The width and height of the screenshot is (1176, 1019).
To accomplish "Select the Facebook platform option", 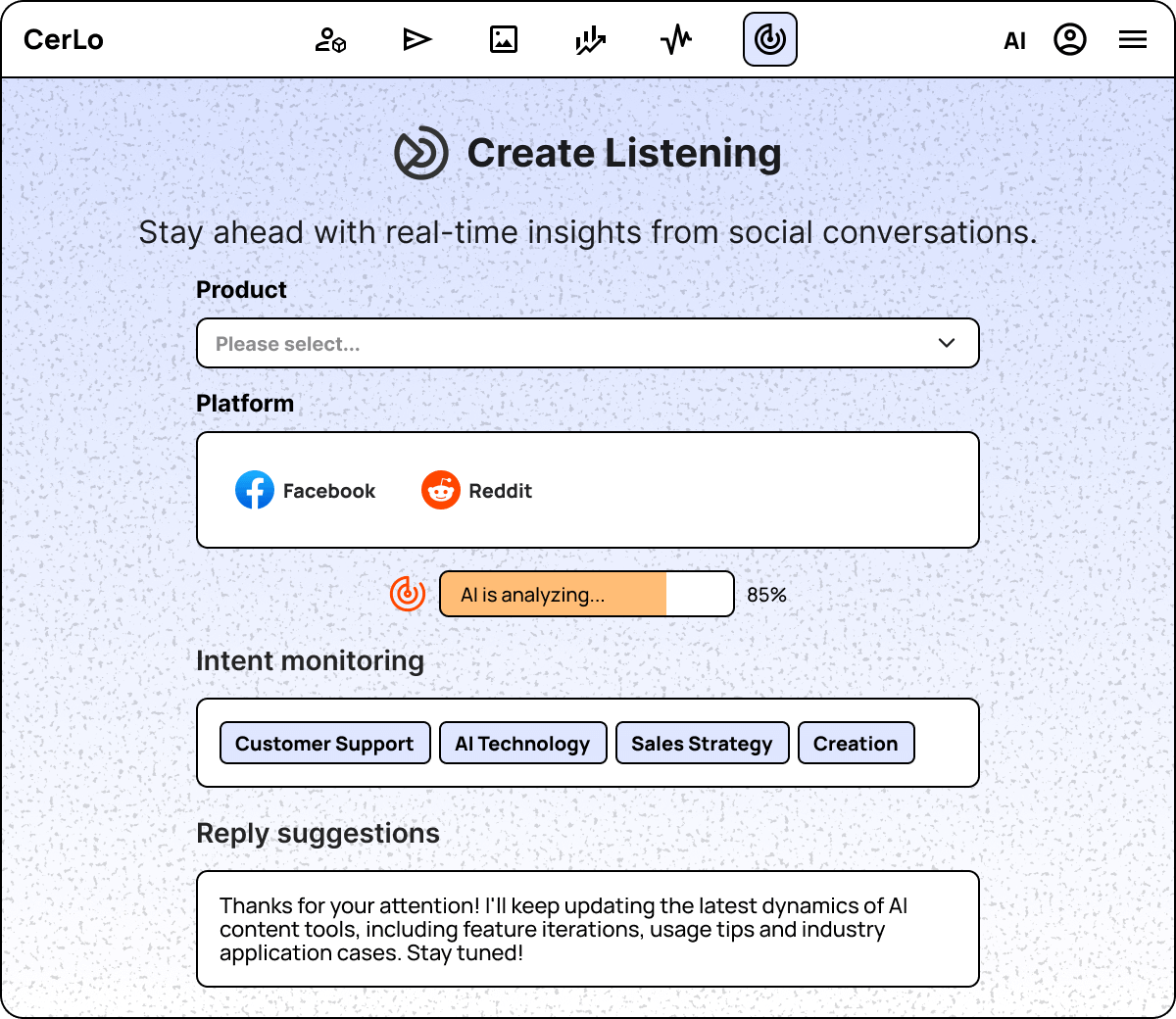I will (x=305, y=490).
